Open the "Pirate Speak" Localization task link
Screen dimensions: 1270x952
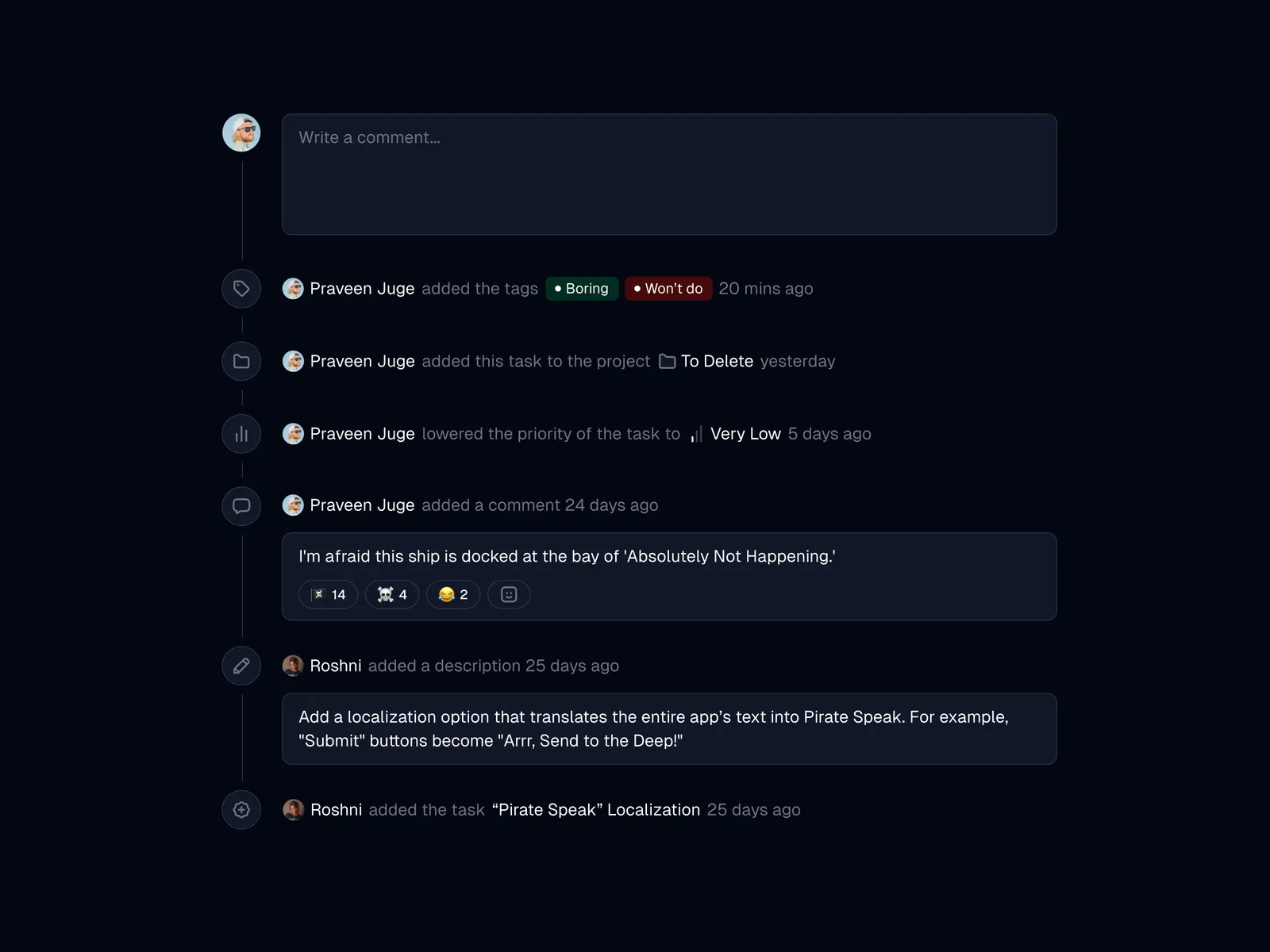point(596,810)
